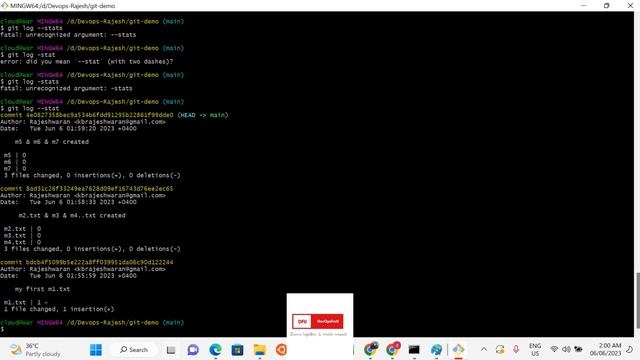Open notifications moon icon
This screenshot has width=640, height=360.
pos(630,349)
